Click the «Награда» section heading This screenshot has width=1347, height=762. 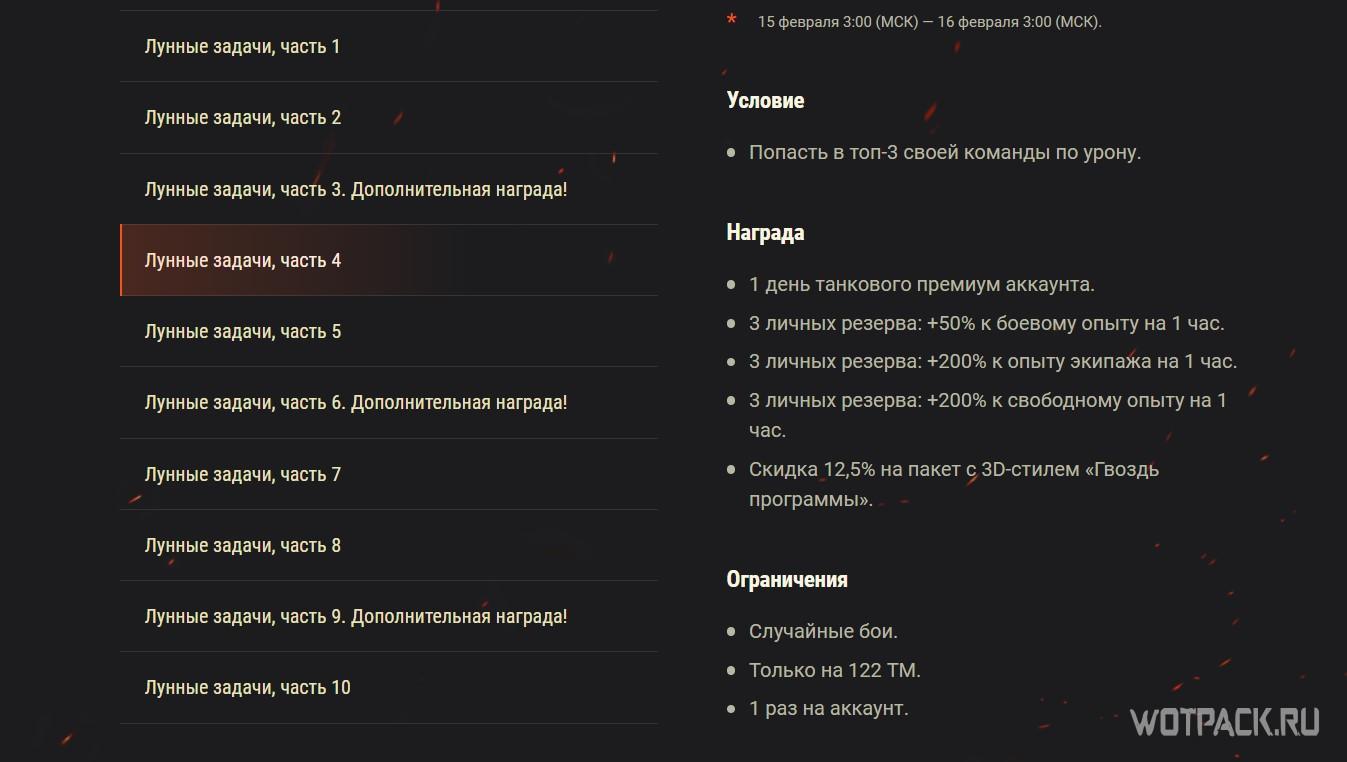(765, 232)
